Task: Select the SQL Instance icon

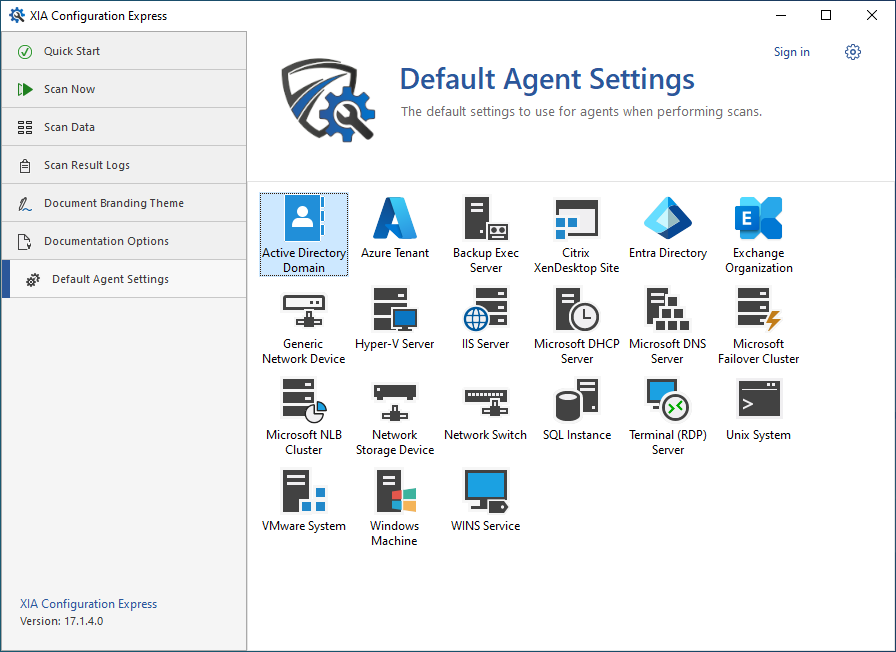Action: point(577,401)
